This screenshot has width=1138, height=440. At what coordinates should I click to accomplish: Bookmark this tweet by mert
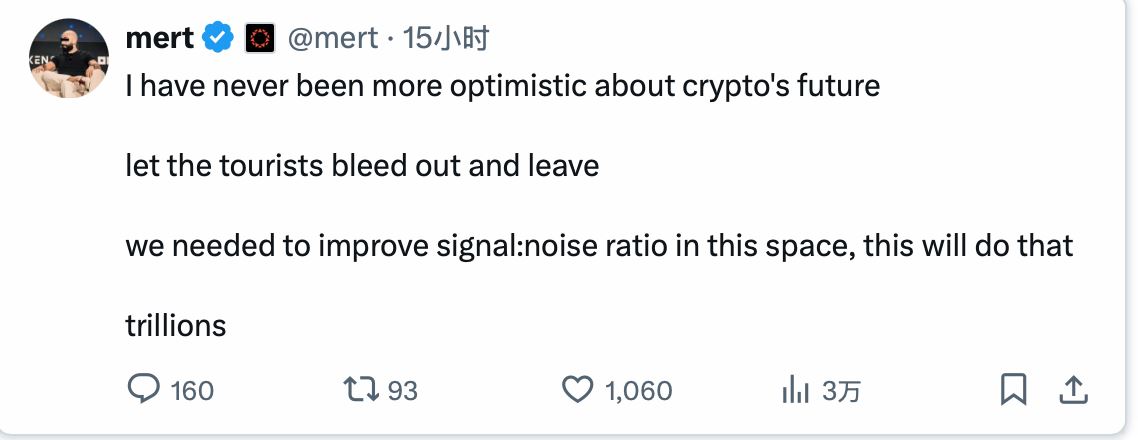pos(1014,389)
